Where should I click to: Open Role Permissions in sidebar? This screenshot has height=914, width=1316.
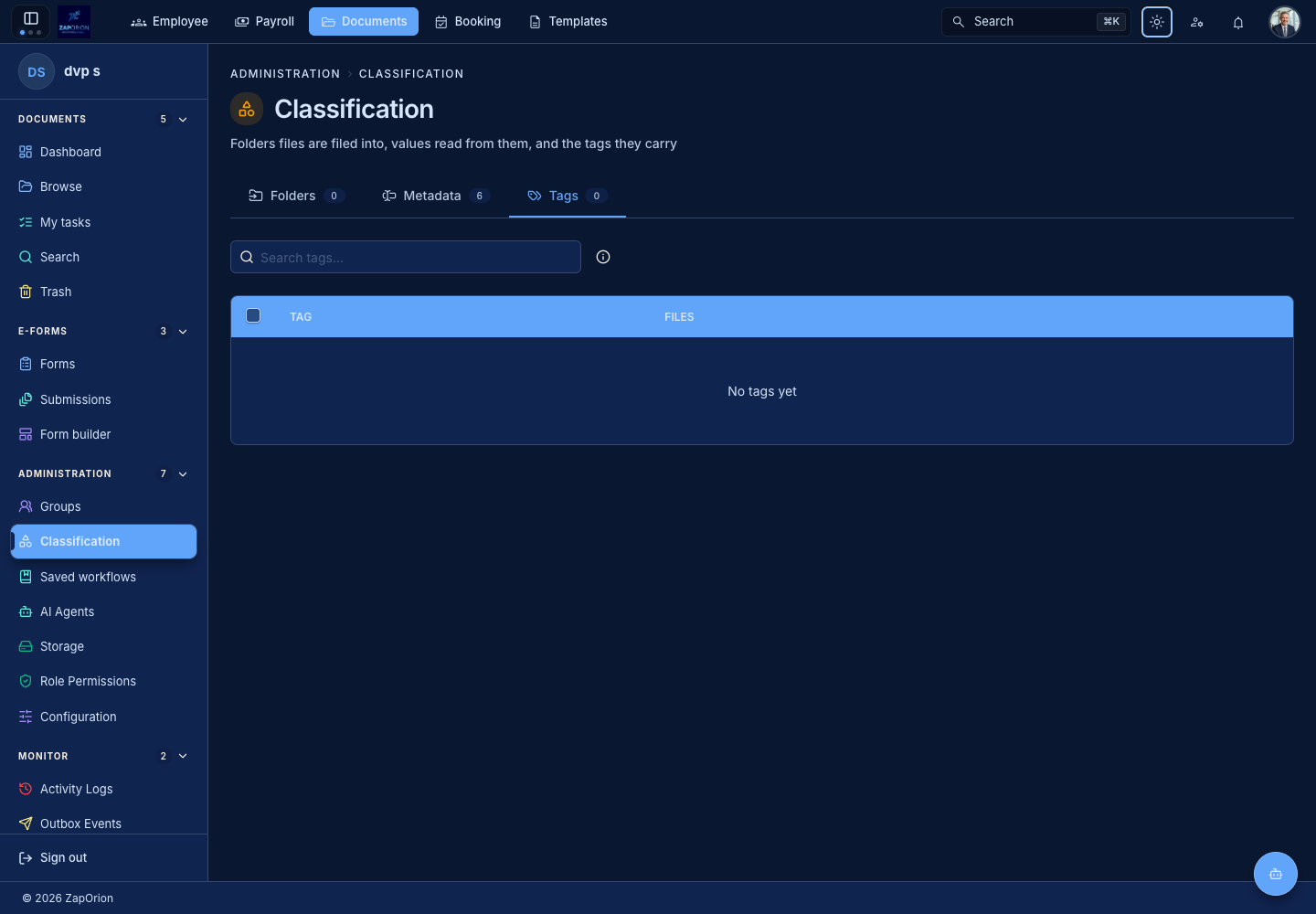(x=103, y=681)
